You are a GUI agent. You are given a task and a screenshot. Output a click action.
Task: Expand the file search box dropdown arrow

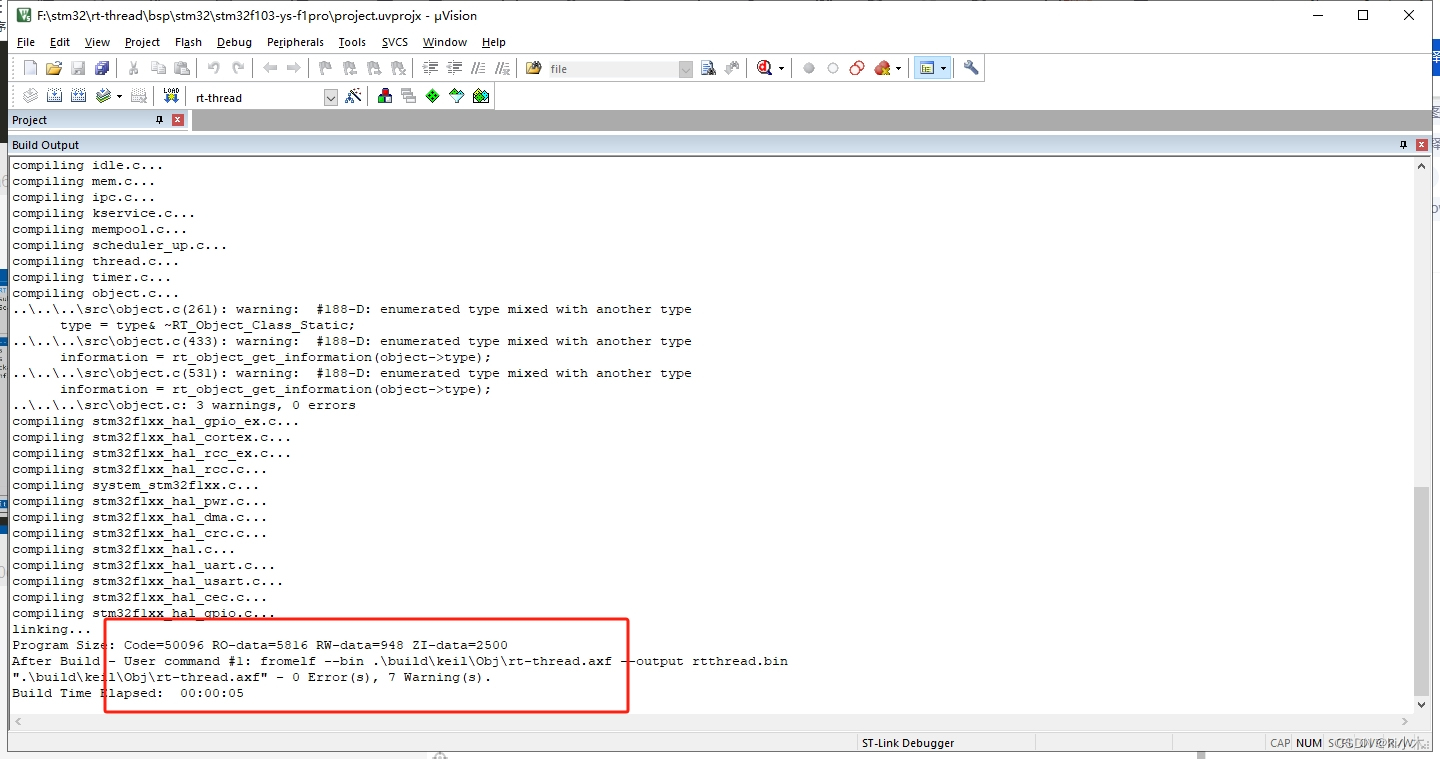pyautogui.click(x=686, y=68)
